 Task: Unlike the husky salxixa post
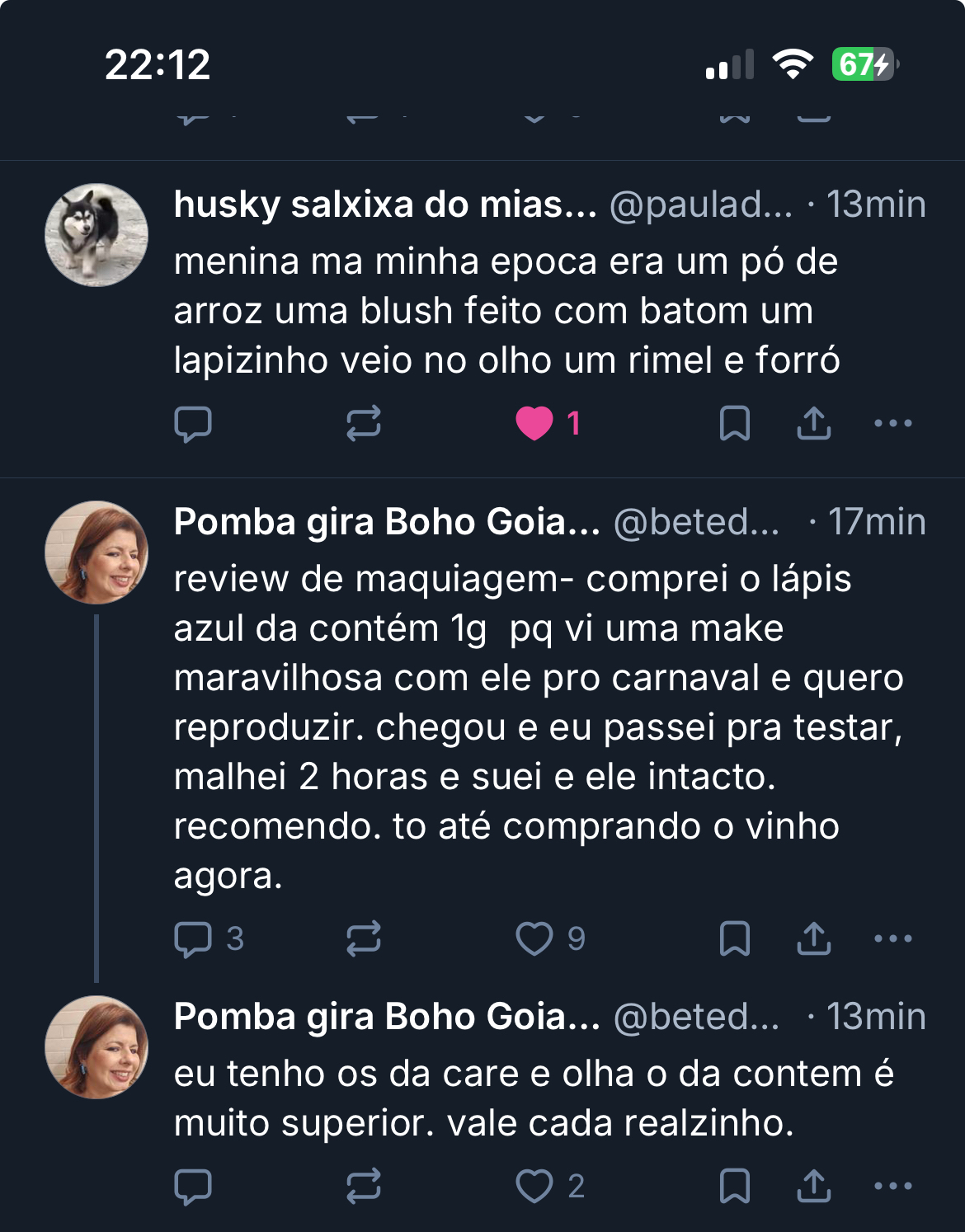tap(534, 424)
